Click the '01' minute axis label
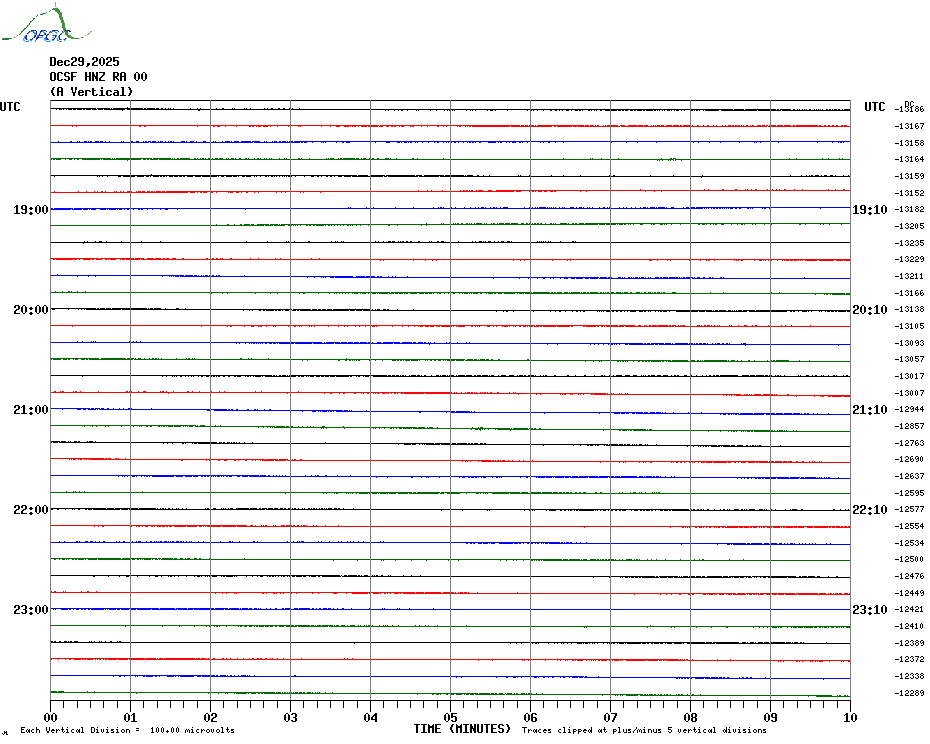 pos(130,717)
